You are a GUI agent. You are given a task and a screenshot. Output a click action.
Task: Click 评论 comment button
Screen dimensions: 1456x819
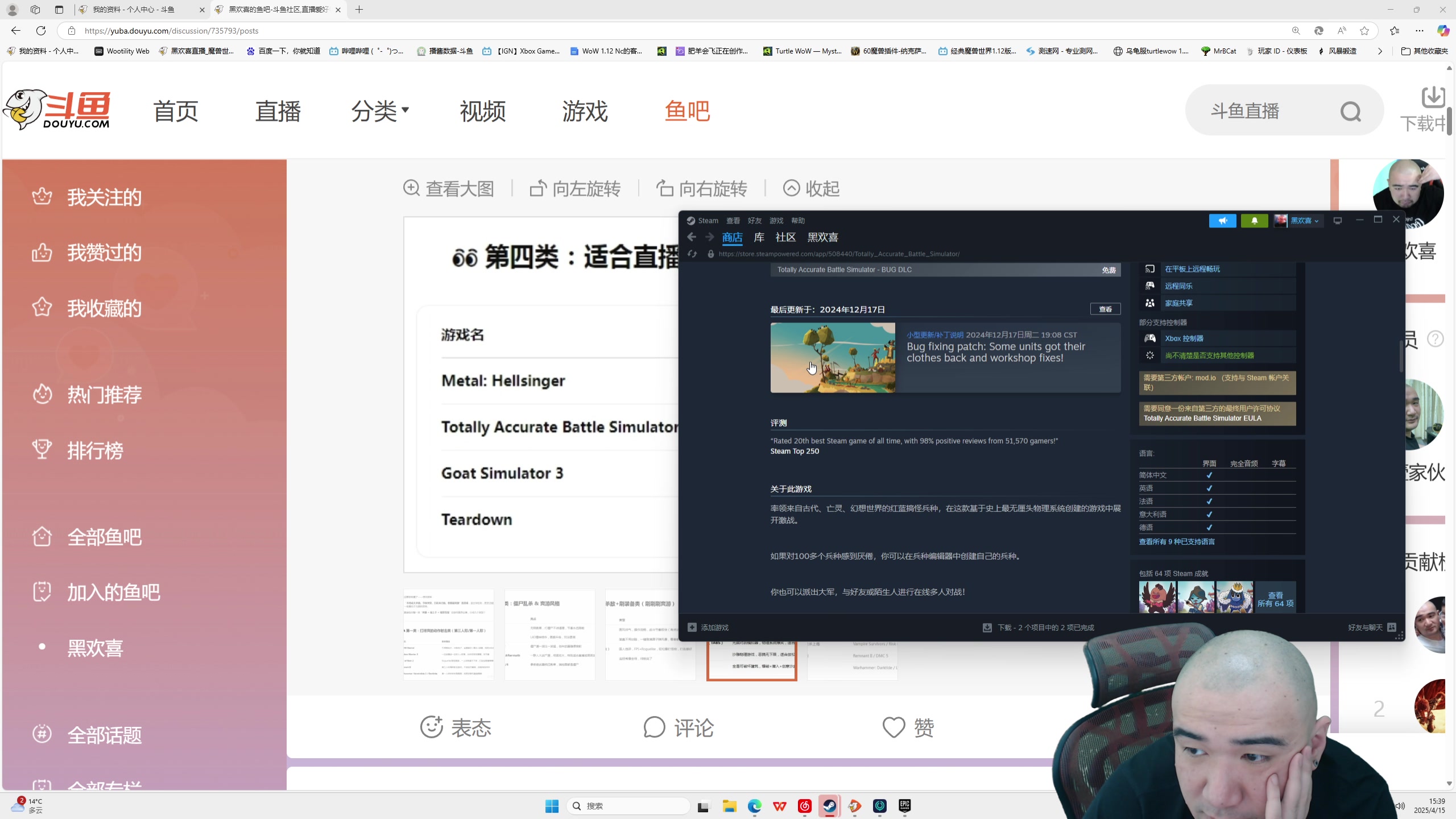click(679, 727)
